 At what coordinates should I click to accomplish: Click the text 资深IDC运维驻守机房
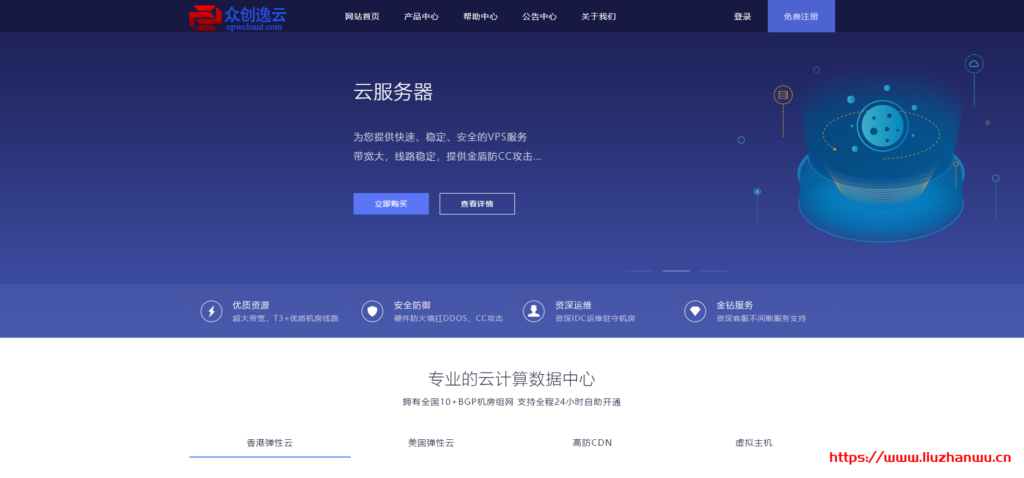595,319
